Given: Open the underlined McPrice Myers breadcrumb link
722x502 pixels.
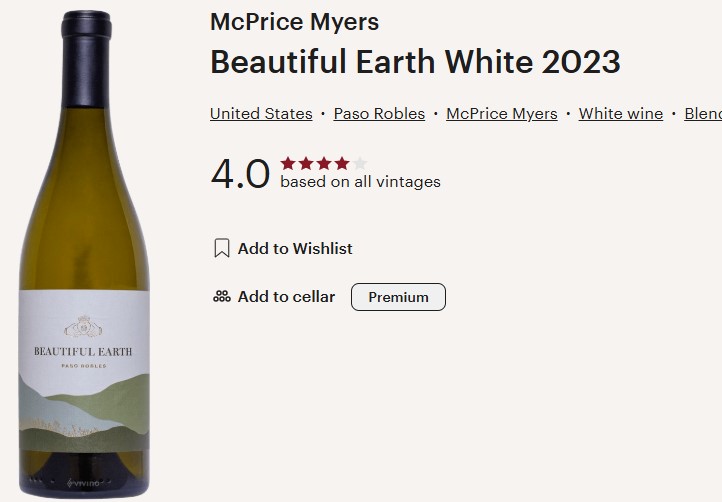Looking at the screenshot, I should point(501,114).
